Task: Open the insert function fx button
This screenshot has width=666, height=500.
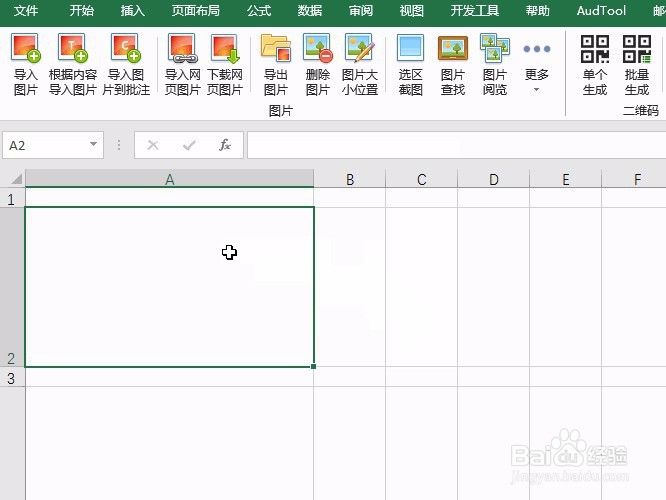Action: tap(225, 145)
